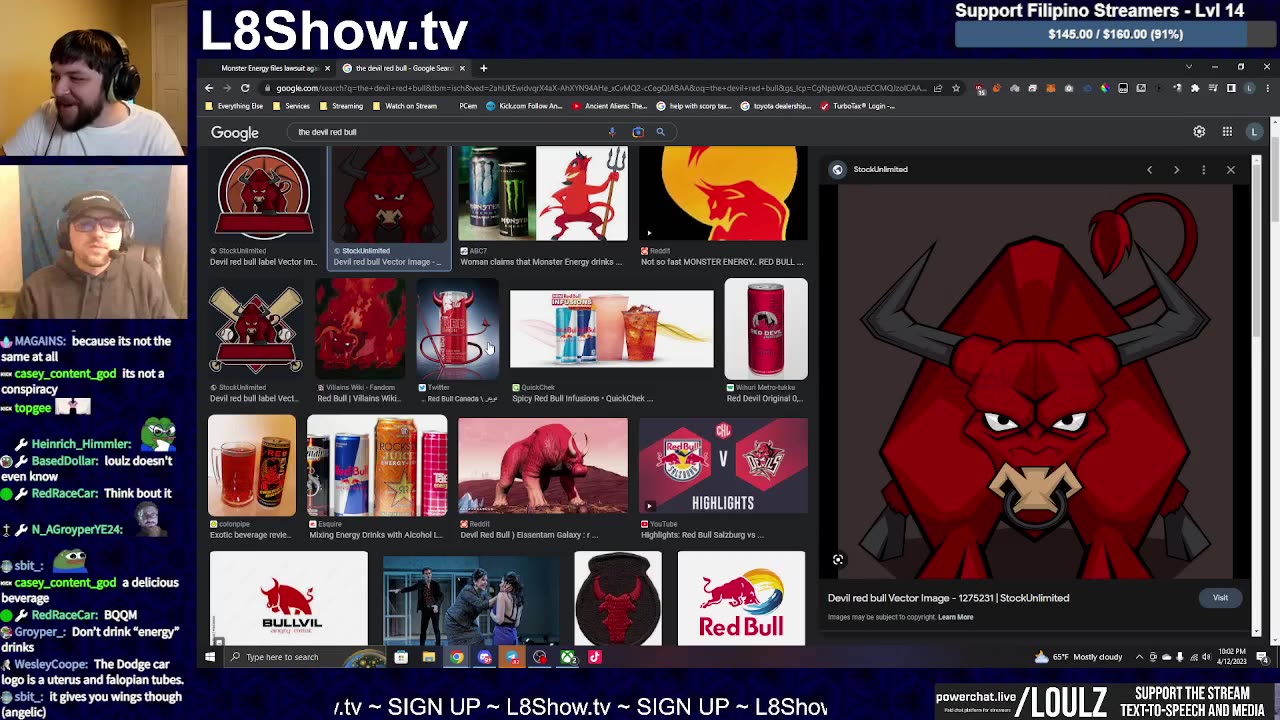Image resolution: width=1280 pixels, height=720 pixels.
Task: Open Everything Else bookmarks folder
Action: point(235,106)
